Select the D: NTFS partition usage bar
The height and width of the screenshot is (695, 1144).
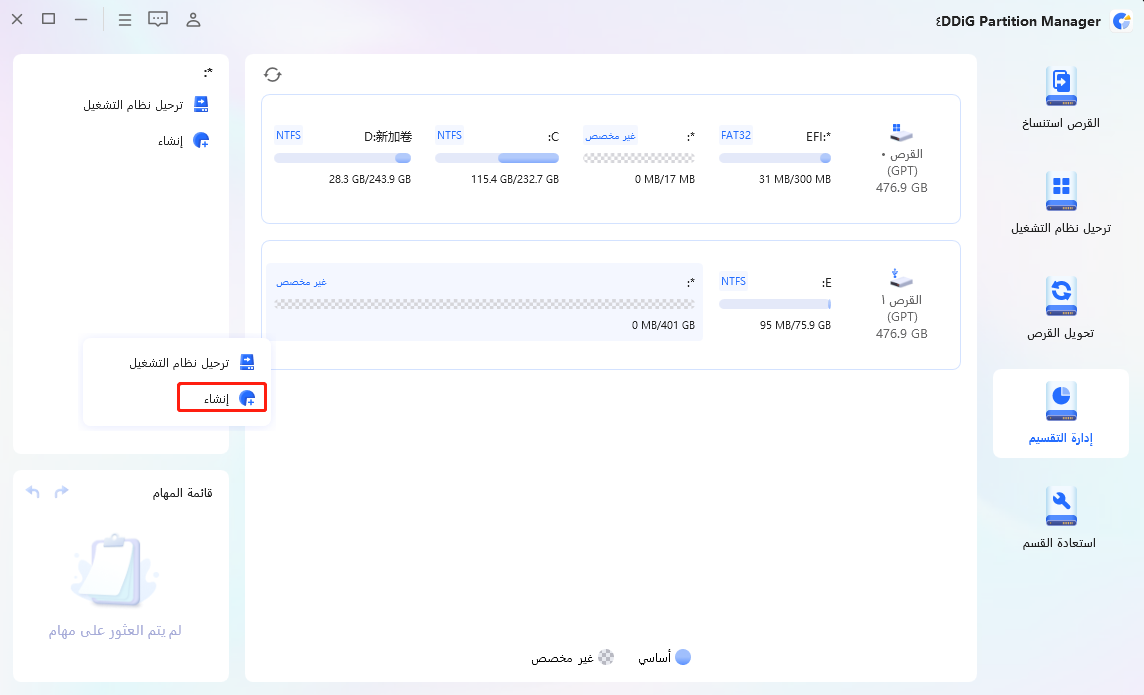click(342, 158)
